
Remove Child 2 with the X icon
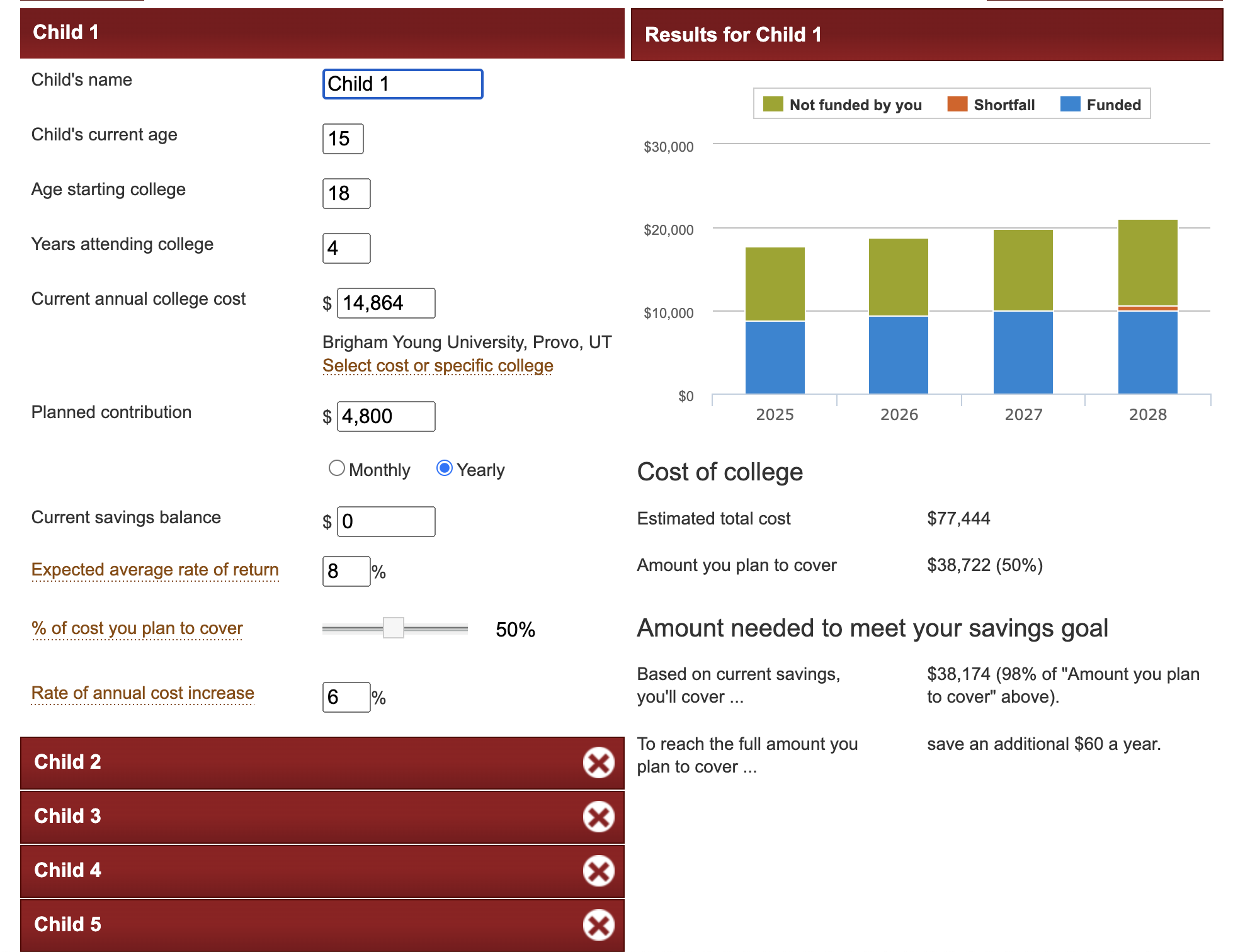pyautogui.click(x=598, y=763)
